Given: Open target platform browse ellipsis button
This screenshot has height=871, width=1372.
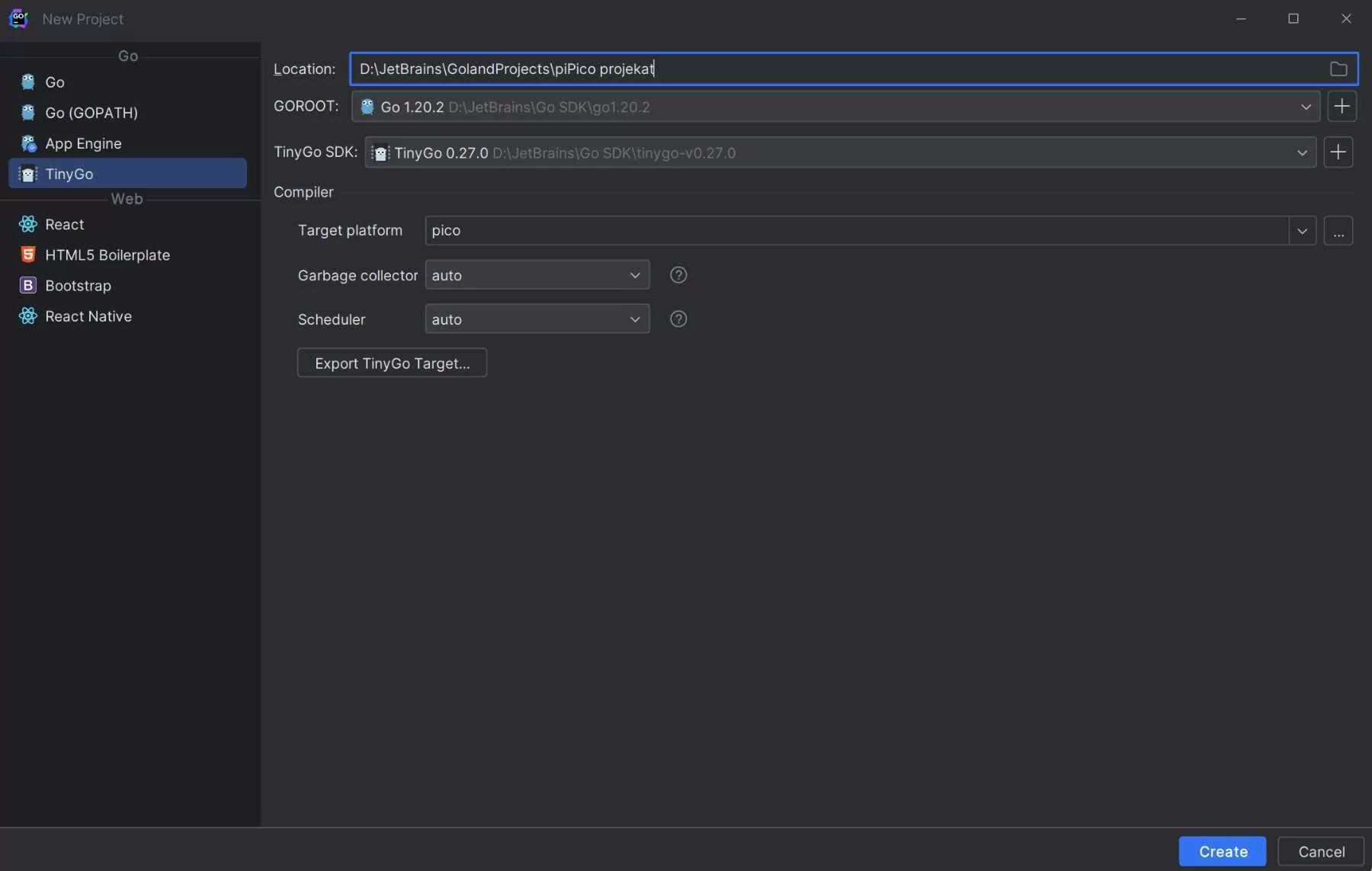Looking at the screenshot, I should 1338,230.
